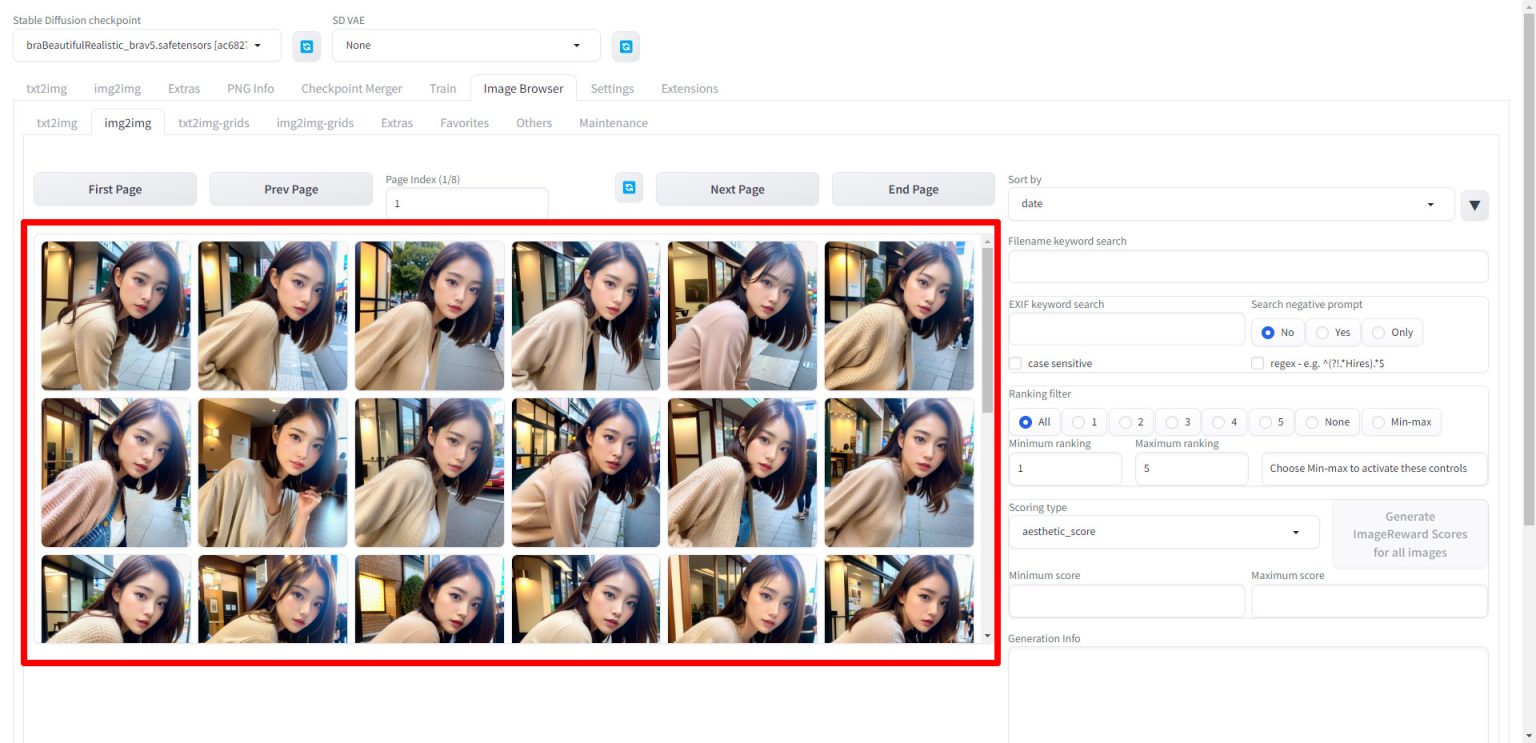Open the SD VAE dropdown
The image size is (1536, 743).
464,45
